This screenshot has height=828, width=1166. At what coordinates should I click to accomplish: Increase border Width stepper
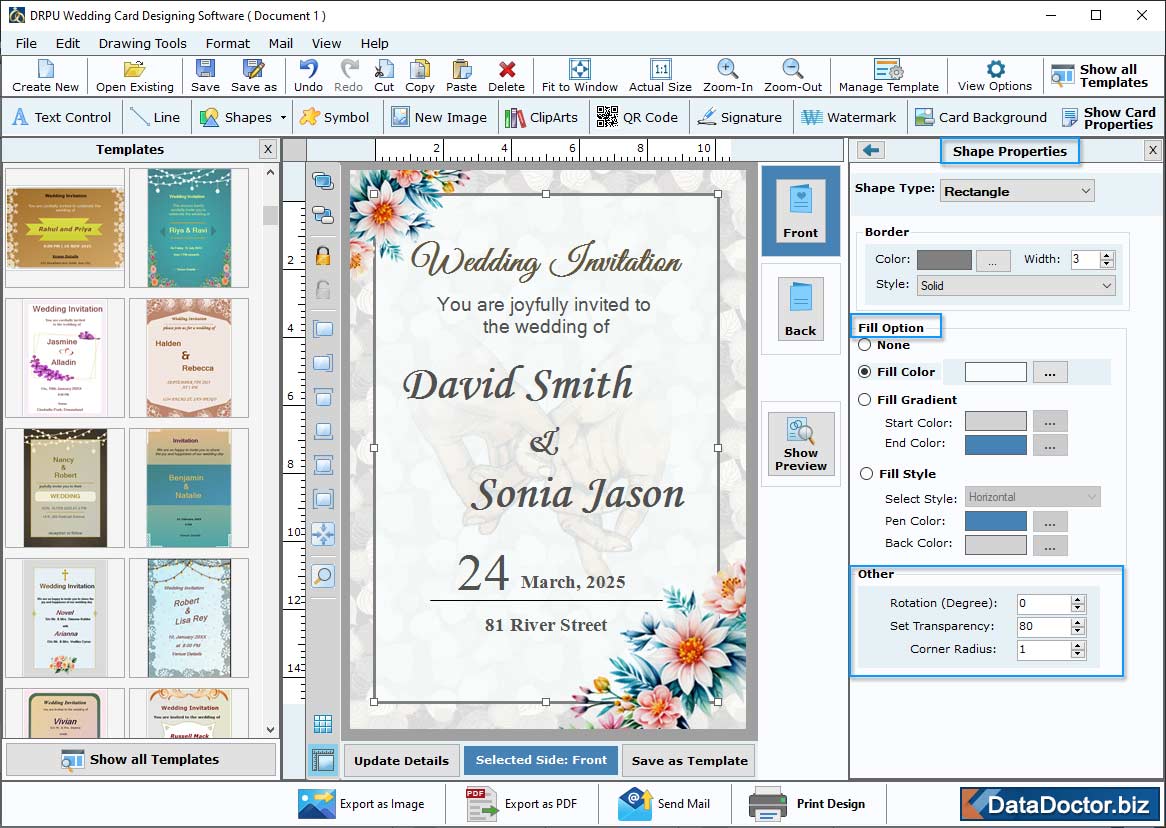pyautogui.click(x=1107, y=255)
